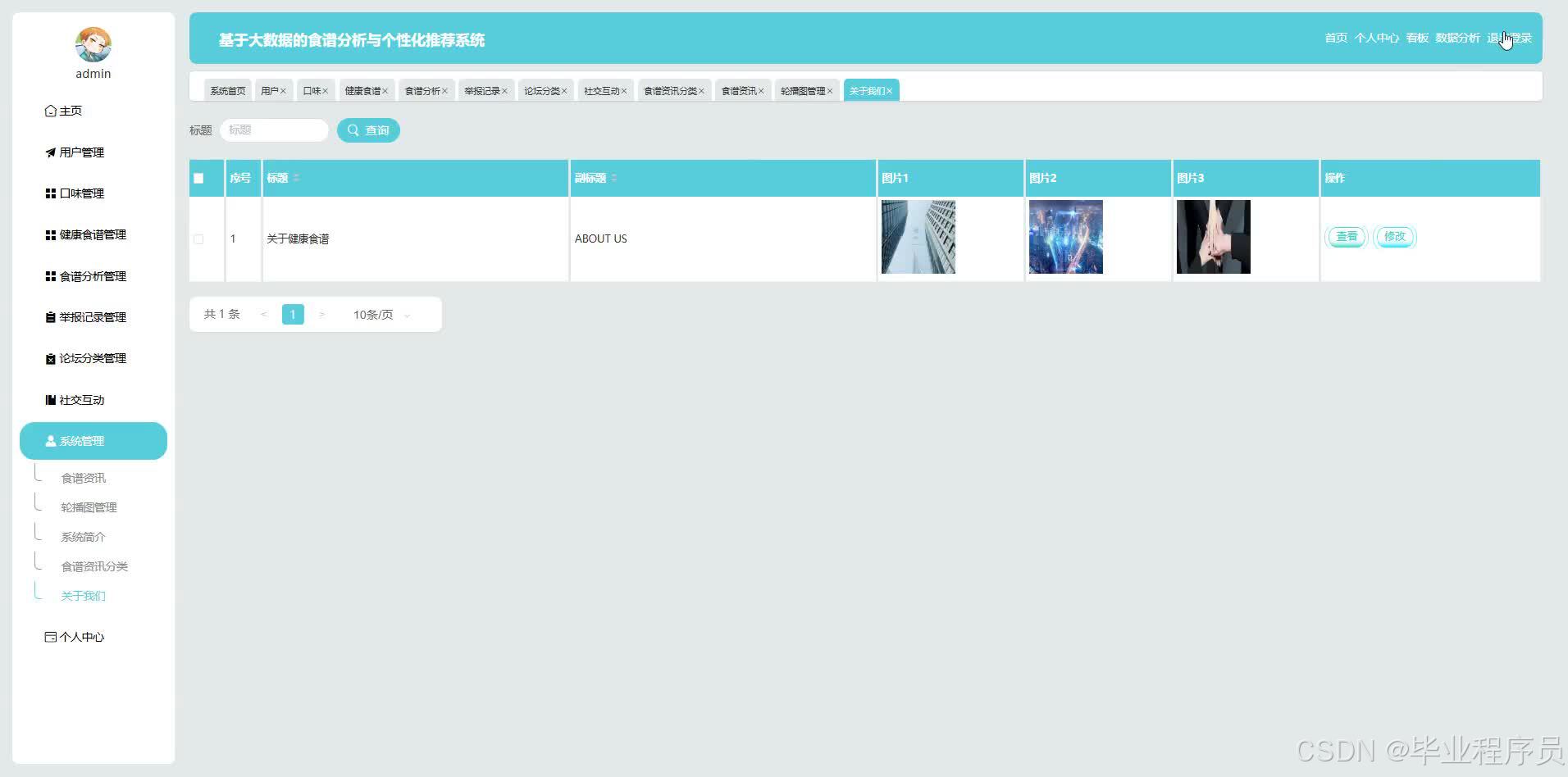This screenshot has width=1568, height=777.
Task: Close the 口味 tab
Action: (325, 91)
